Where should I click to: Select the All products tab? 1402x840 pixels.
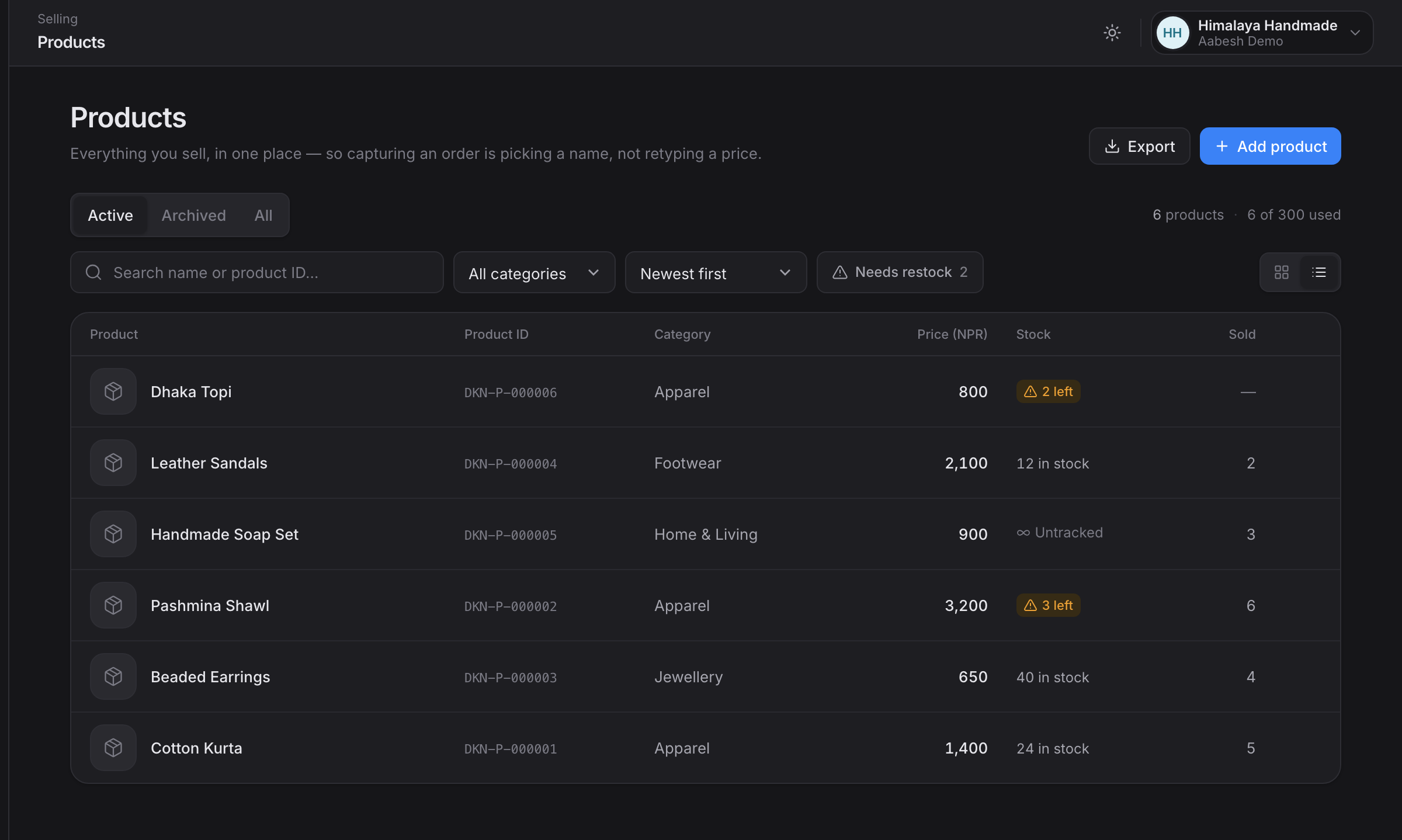point(263,215)
